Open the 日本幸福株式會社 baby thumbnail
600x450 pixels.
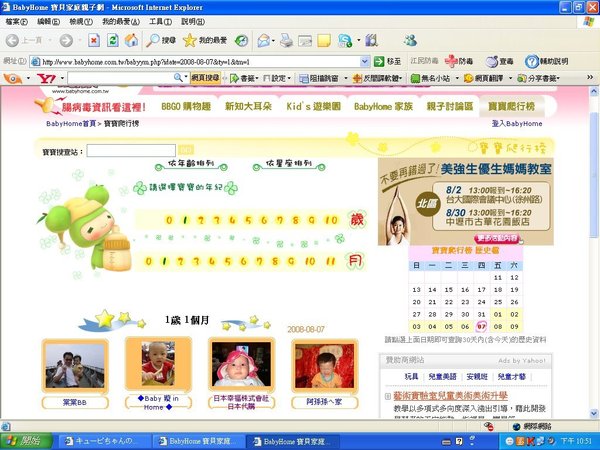tap(241, 365)
